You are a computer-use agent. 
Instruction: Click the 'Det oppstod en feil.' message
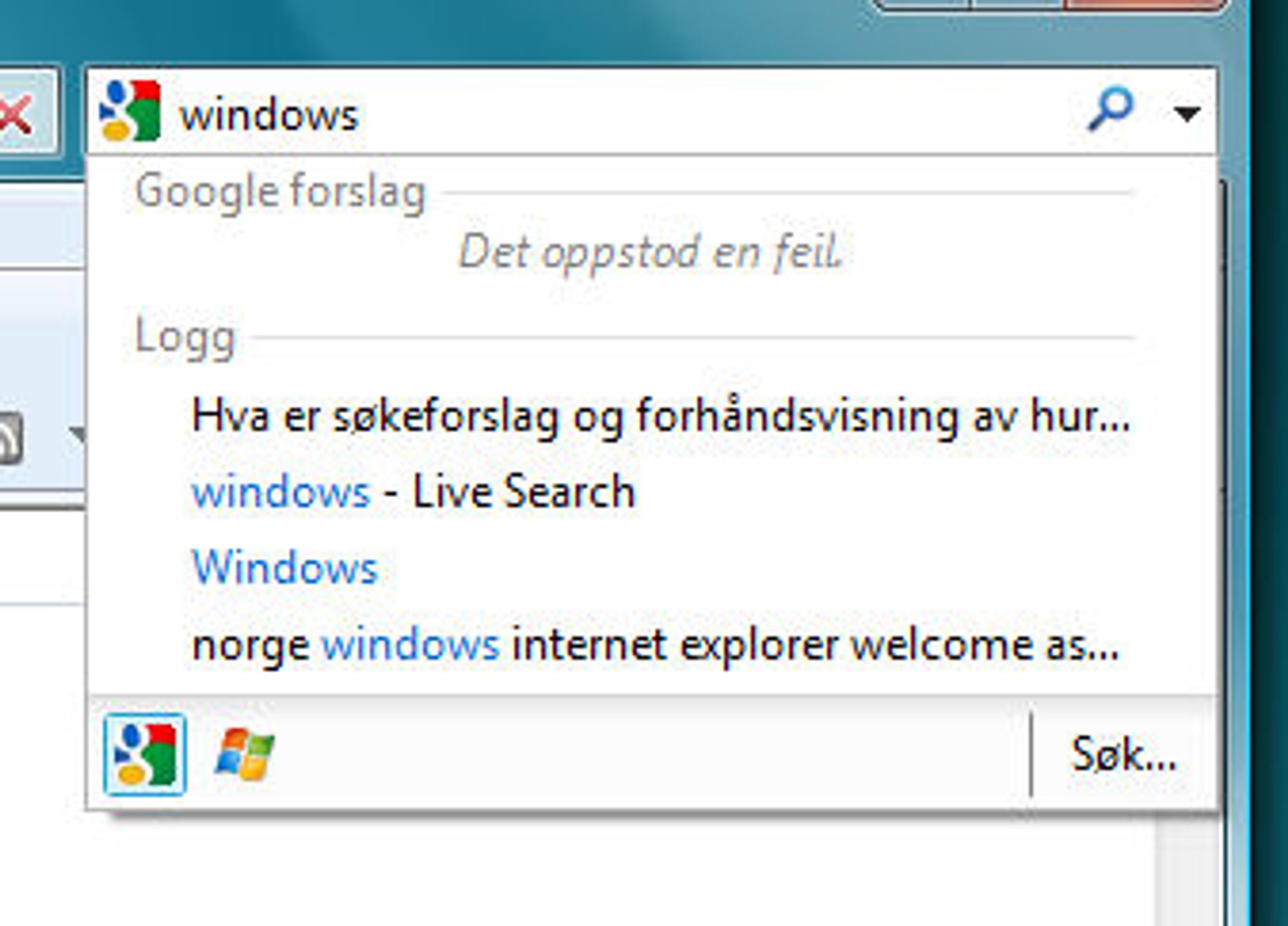coord(650,252)
